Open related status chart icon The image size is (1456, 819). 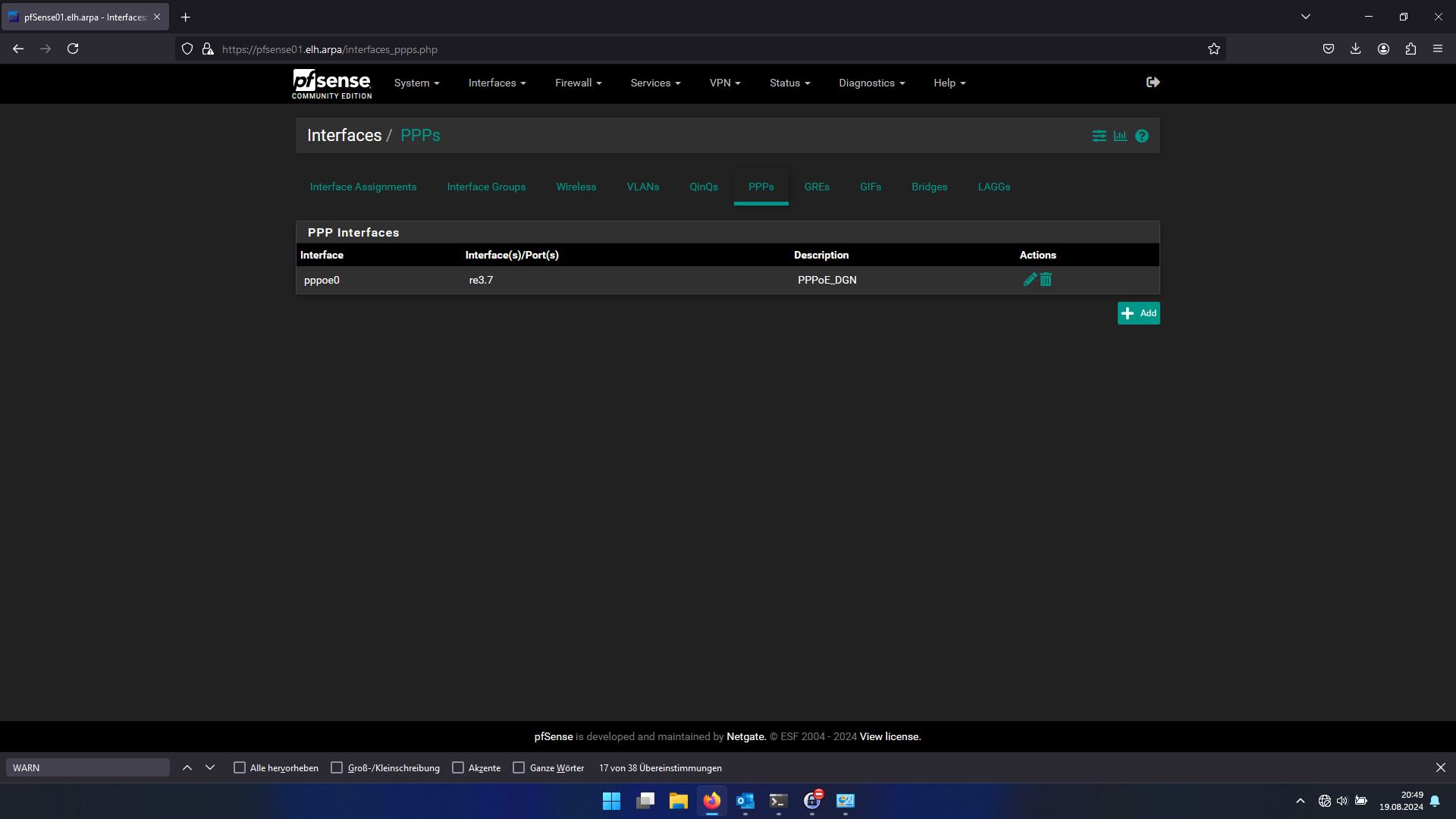(x=1120, y=136)
